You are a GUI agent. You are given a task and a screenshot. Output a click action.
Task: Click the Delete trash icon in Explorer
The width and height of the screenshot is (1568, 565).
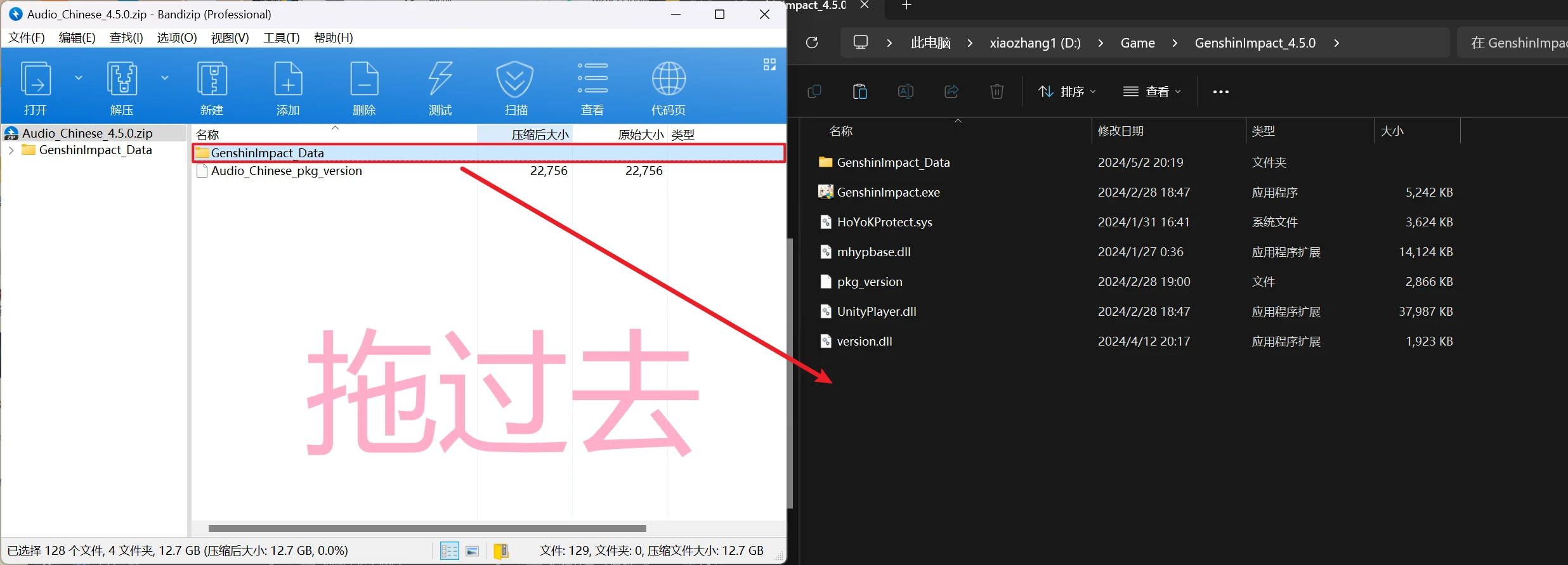(997, 92)
